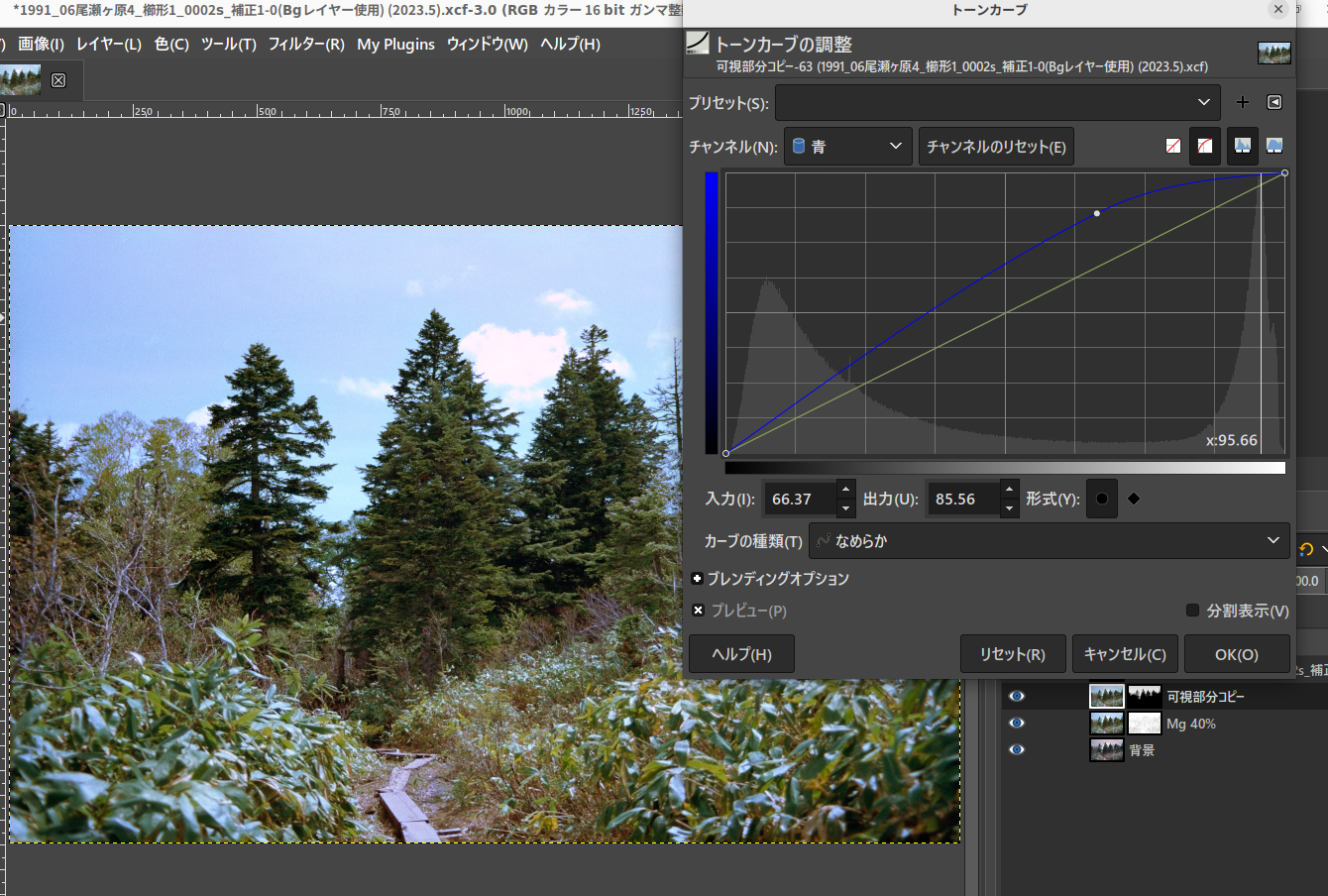Open the カーブの種類 dropdown showing なめらか
Screen dimensions: 1328x896
[x=1050, y=540]
